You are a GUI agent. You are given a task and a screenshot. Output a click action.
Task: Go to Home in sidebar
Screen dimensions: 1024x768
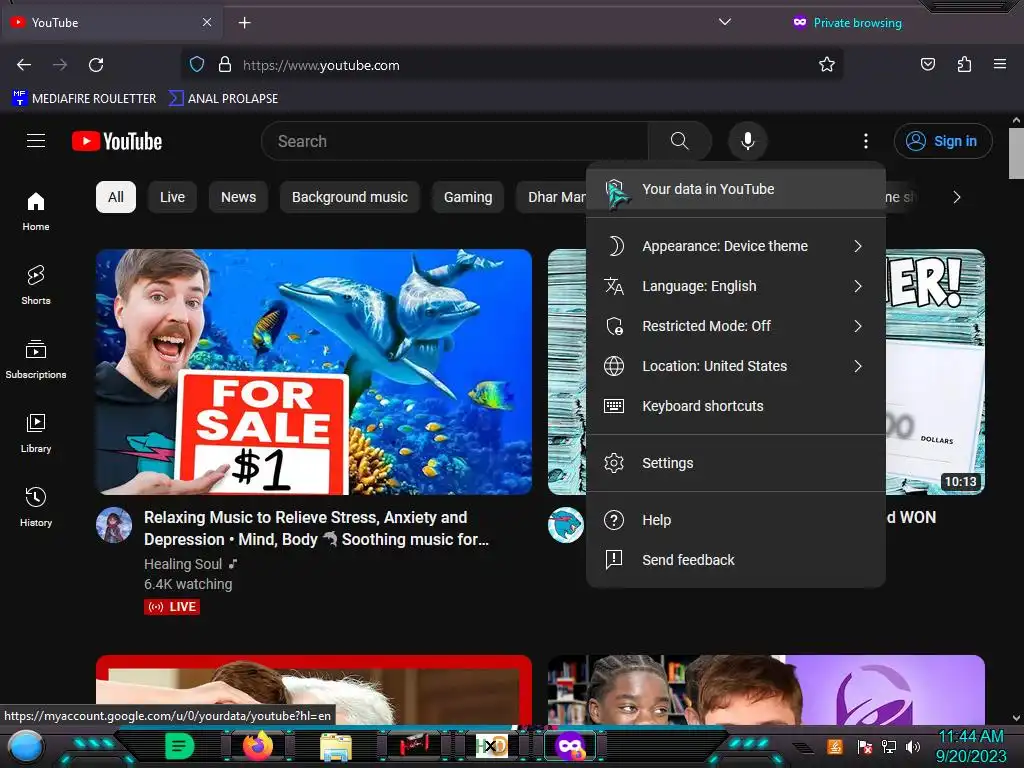(36, 211)
